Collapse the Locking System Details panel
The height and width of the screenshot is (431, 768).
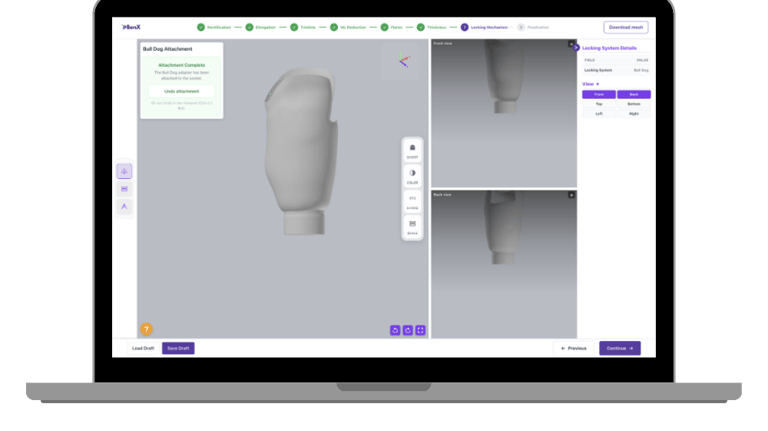pos(576,48)
